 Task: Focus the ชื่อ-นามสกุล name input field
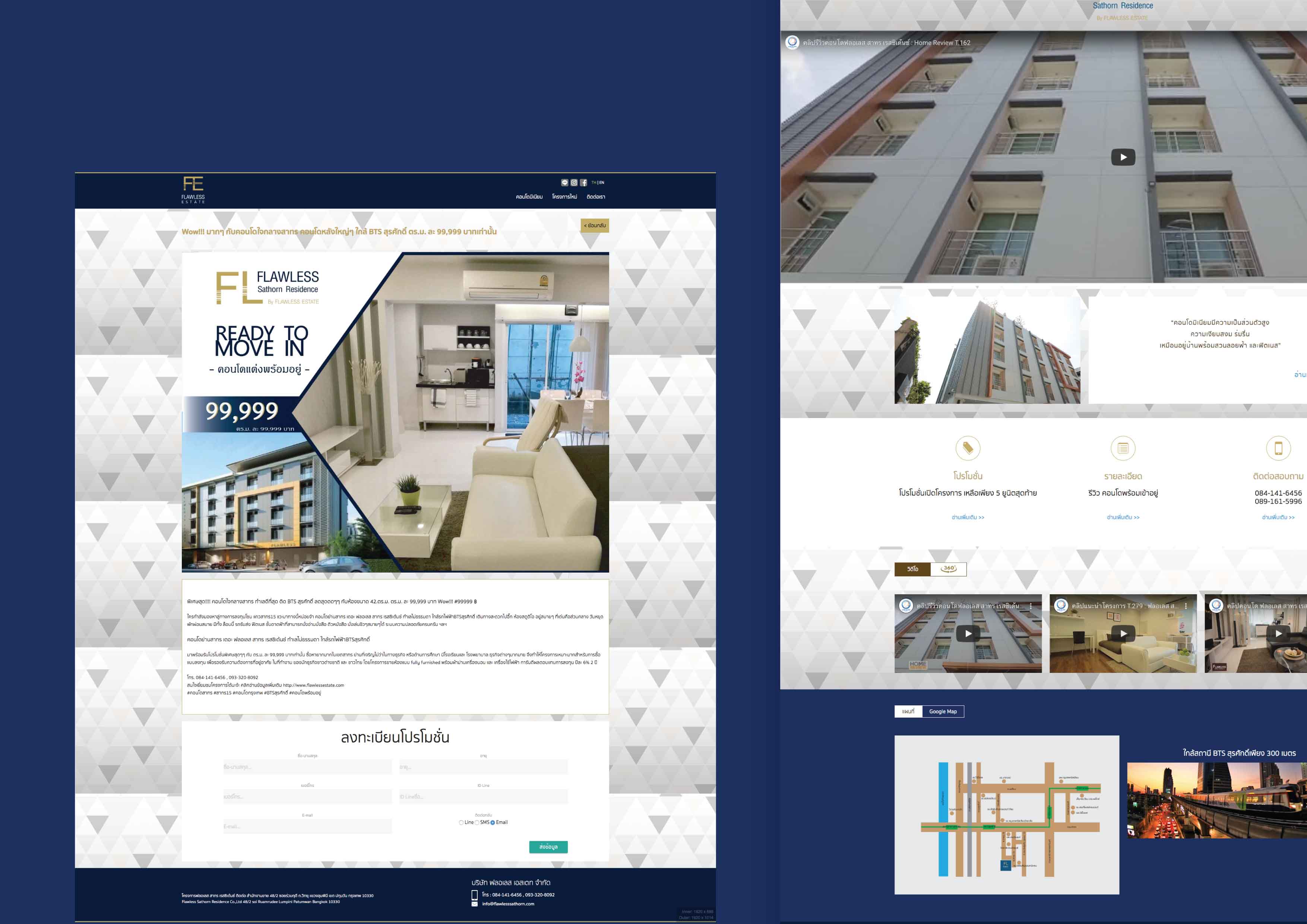(x=307, y=767)
